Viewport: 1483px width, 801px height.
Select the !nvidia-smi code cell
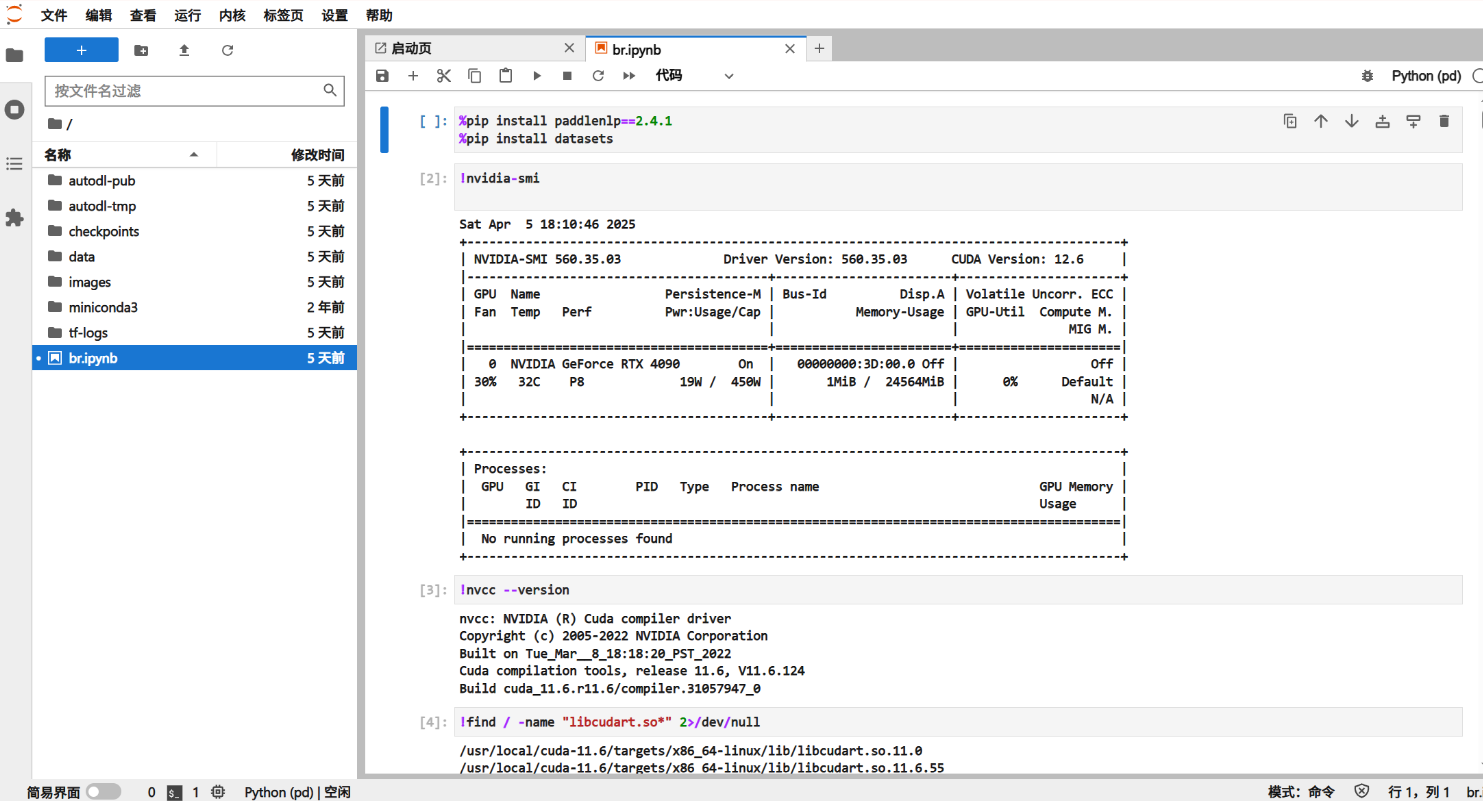tap(958, 187)
